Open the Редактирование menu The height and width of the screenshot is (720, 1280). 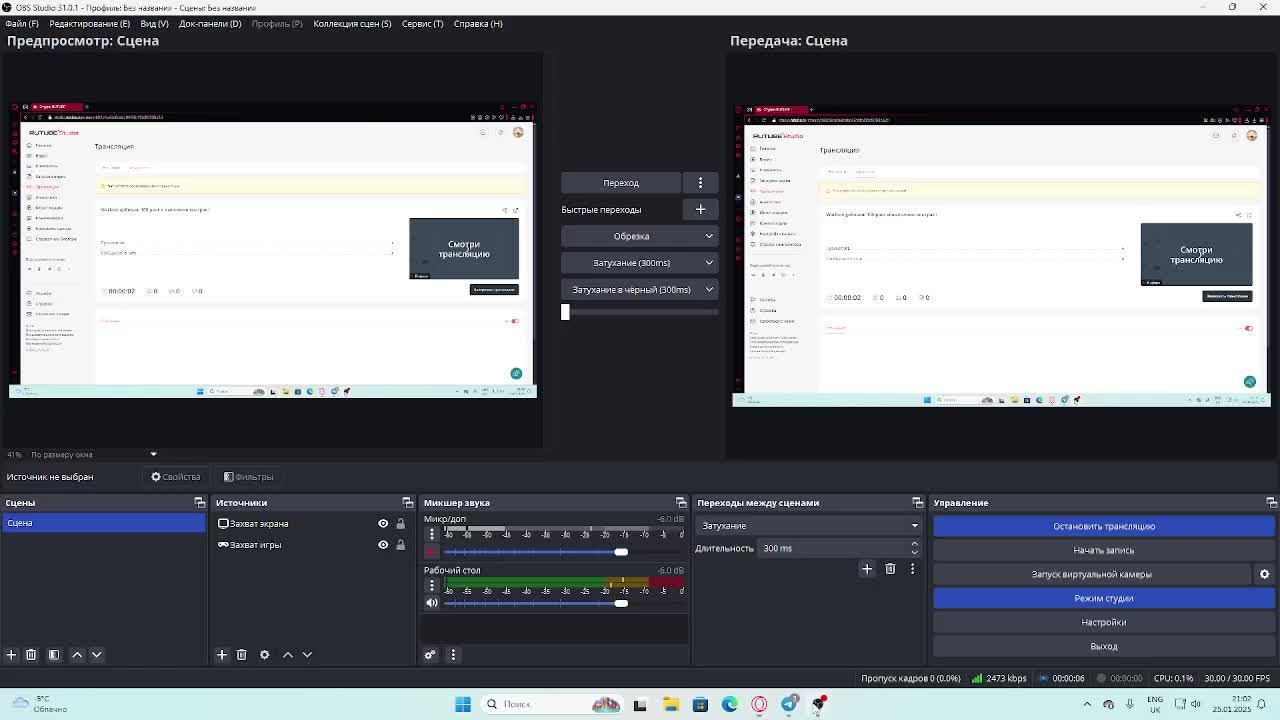89,24
